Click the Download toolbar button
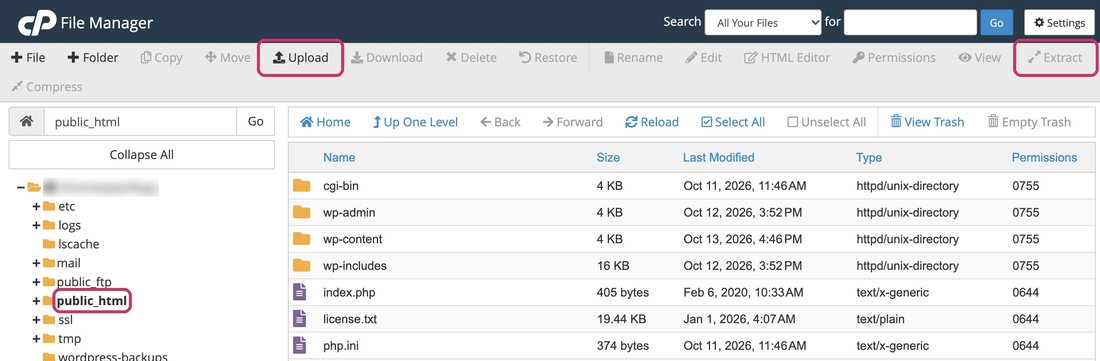The height and width of the screenshot is (361, 1100). point(387,57)
